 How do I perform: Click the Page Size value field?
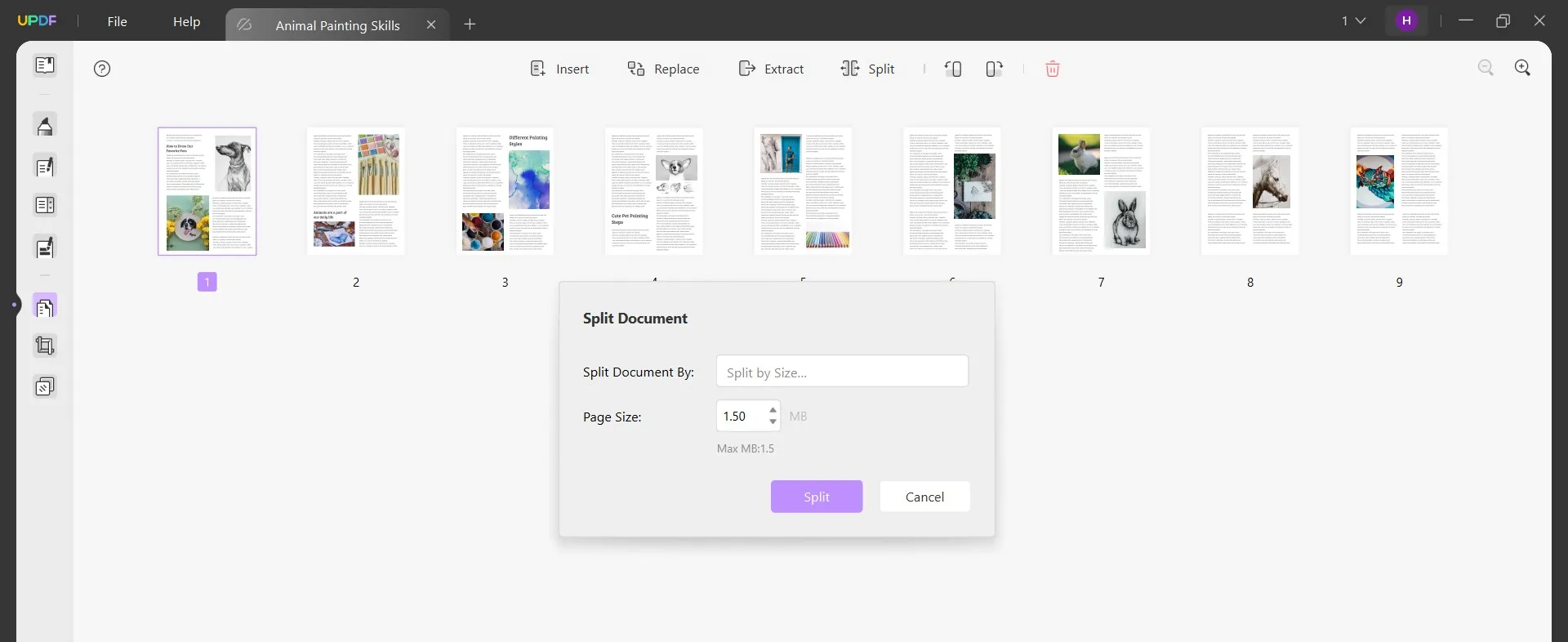tap(742, 416)
